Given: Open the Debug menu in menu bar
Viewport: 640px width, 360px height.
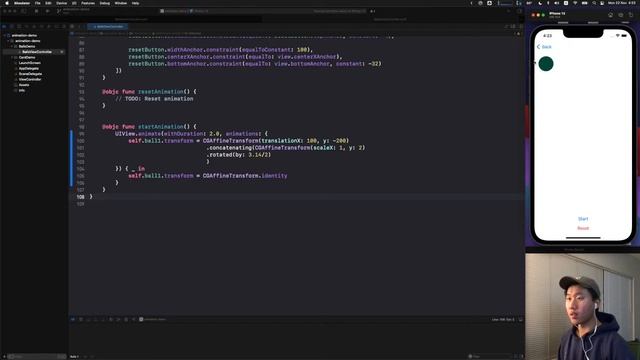Looking at the screenshot, I should coord(105,3).
